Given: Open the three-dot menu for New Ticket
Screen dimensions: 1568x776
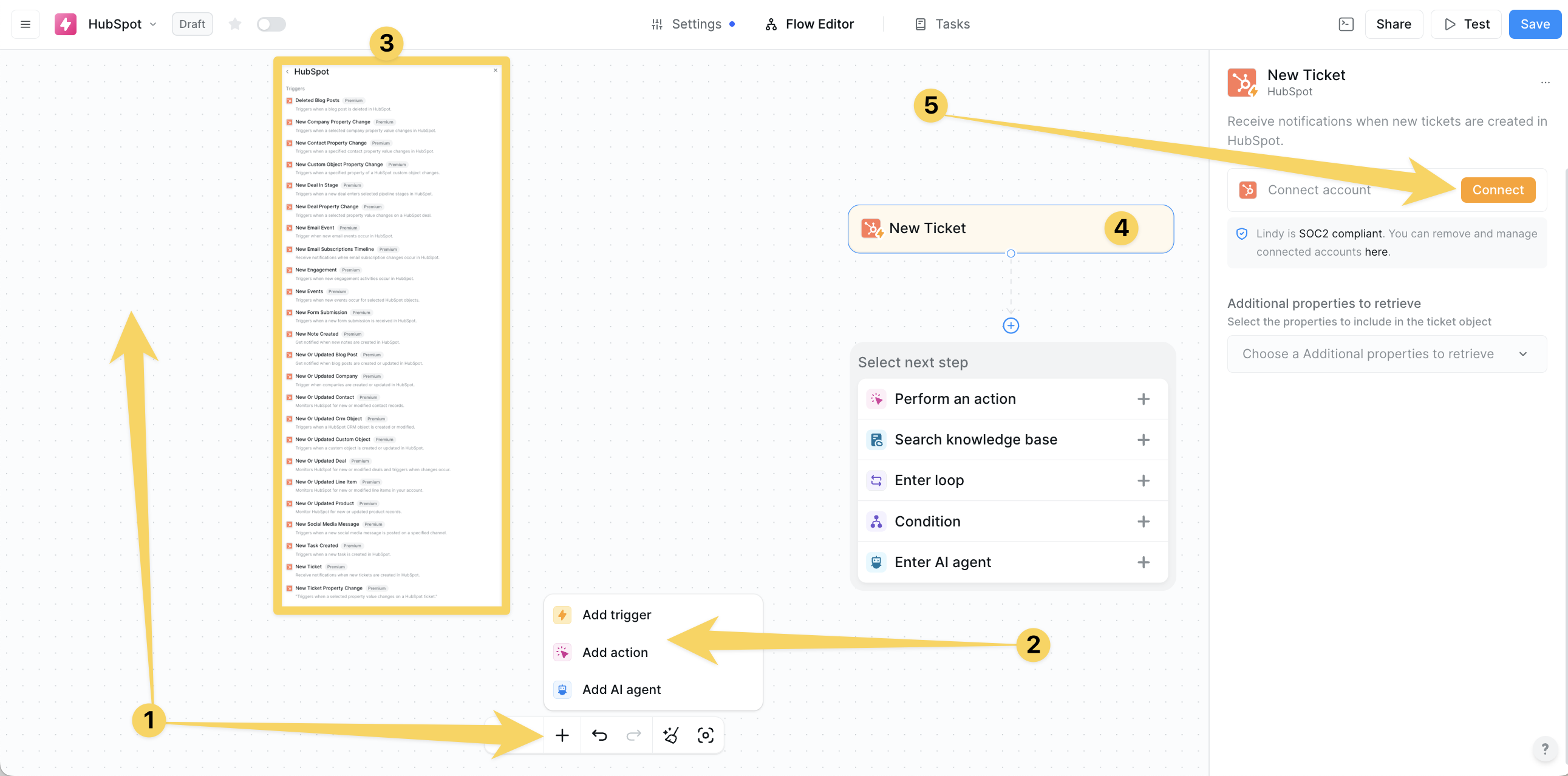Looking at the screenshot, I should point(1545,82).
